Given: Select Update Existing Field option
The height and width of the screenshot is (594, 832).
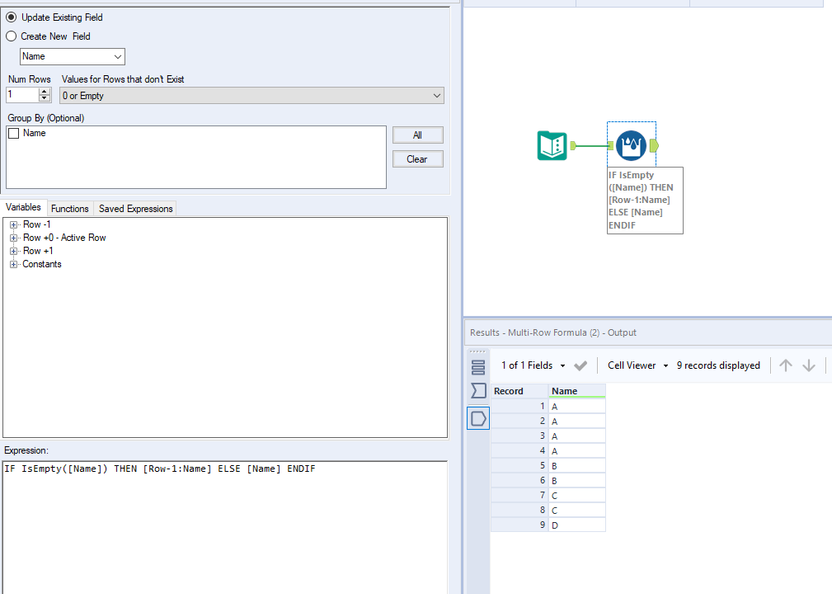Looking at the screenshot, I should coord(11,18).
